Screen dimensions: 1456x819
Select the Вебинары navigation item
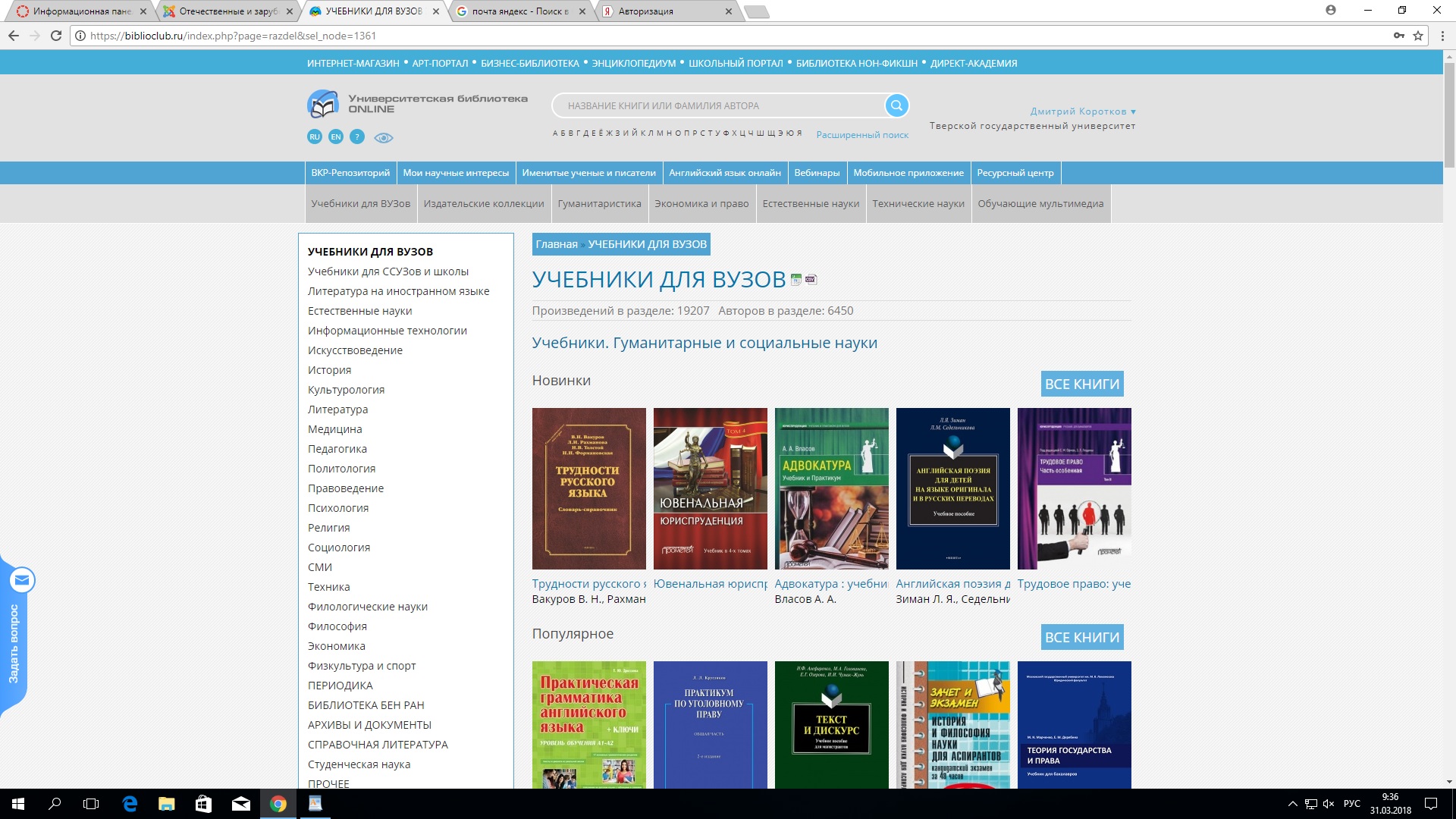[817, 173]
